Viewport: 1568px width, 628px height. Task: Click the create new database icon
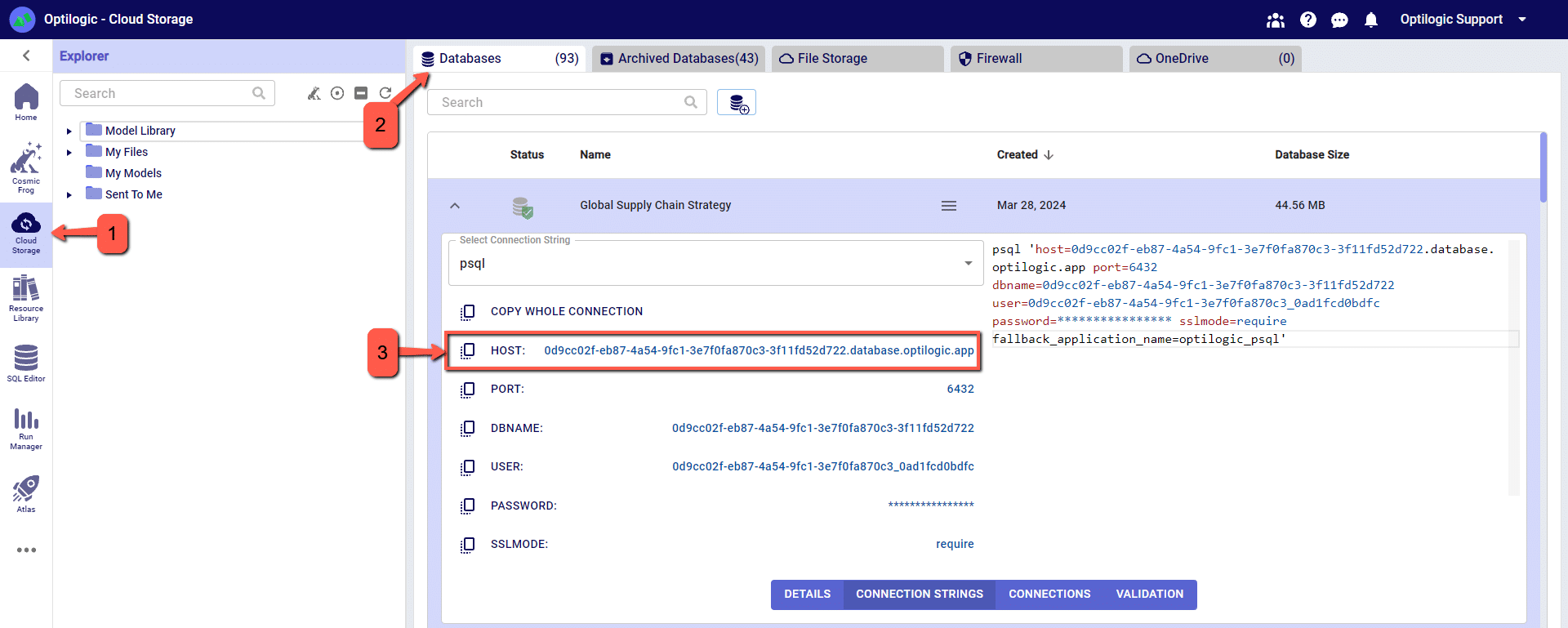pyautogui.click(x=737, y=103)
